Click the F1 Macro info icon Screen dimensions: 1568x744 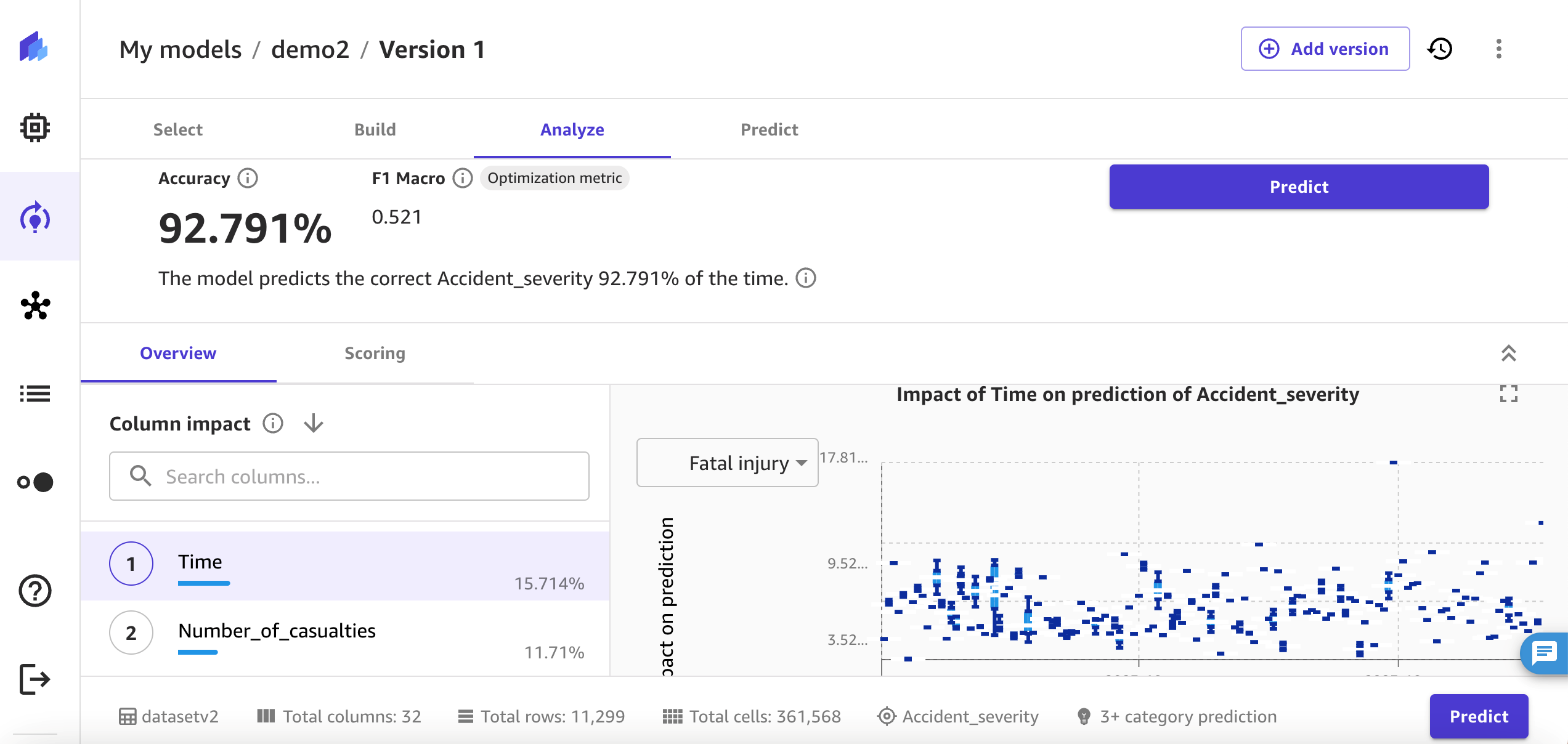[463, 179]
